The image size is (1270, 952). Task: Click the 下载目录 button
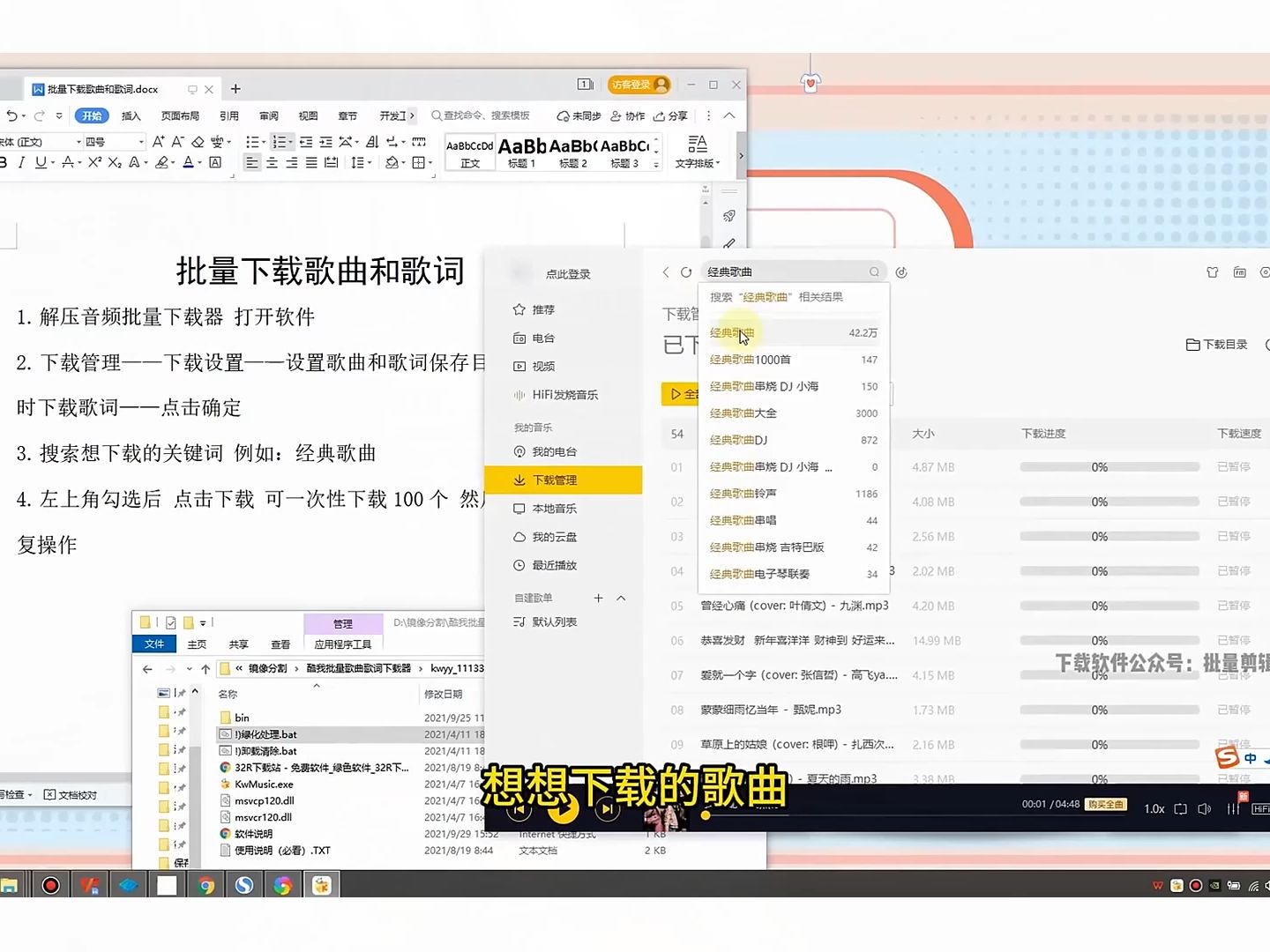coord(1217,345)
